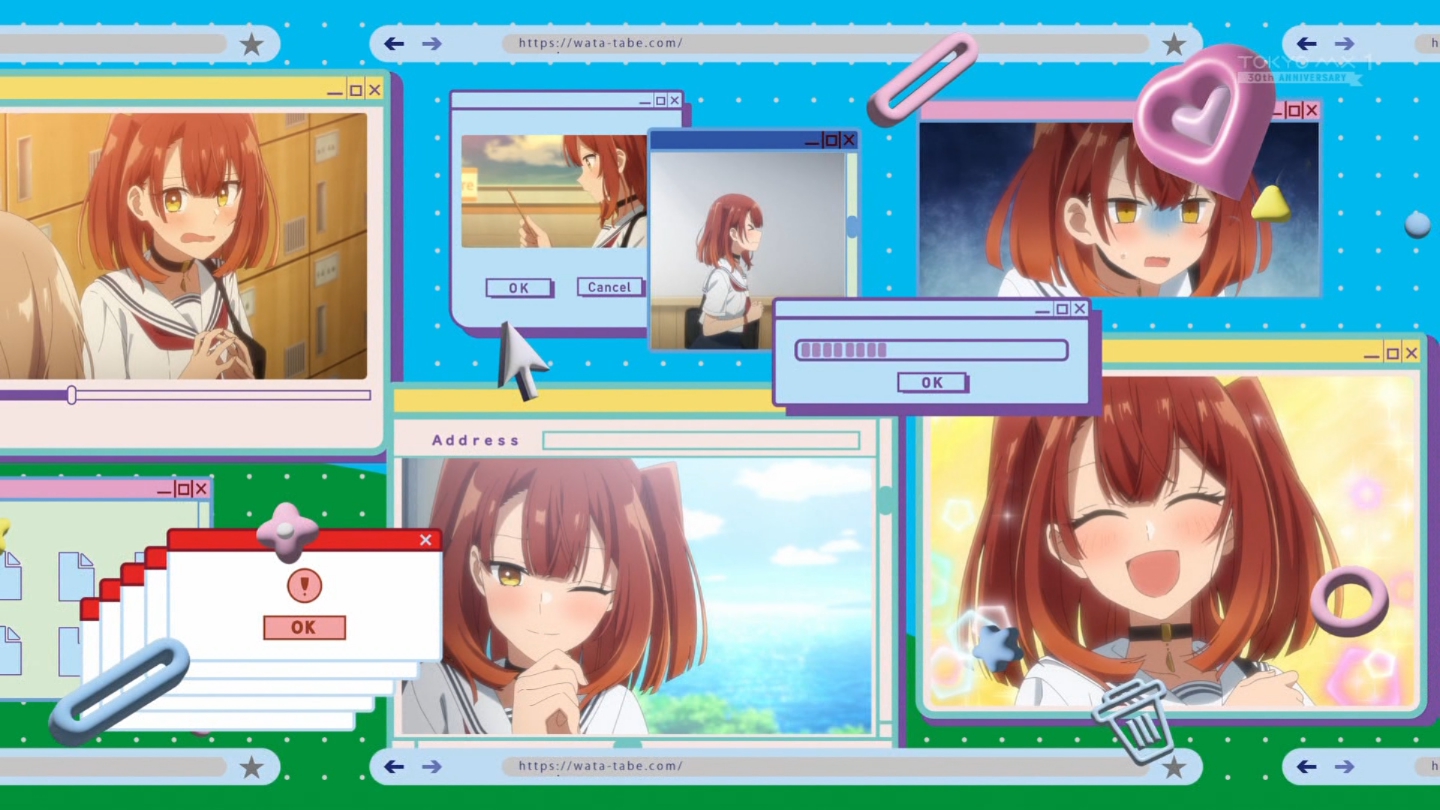The height and width of the screenshot is (810, 1440).
Task: Close the red error dialog with X
Action: tap(426, 540)
